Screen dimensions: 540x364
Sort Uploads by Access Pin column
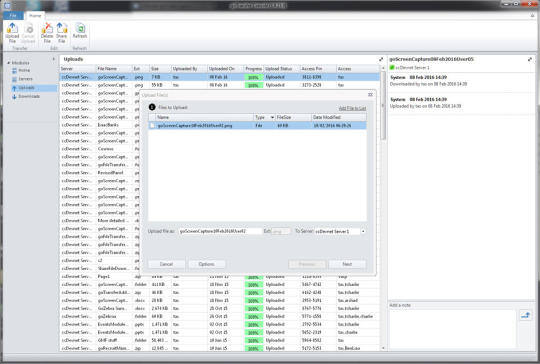point(318,69)
